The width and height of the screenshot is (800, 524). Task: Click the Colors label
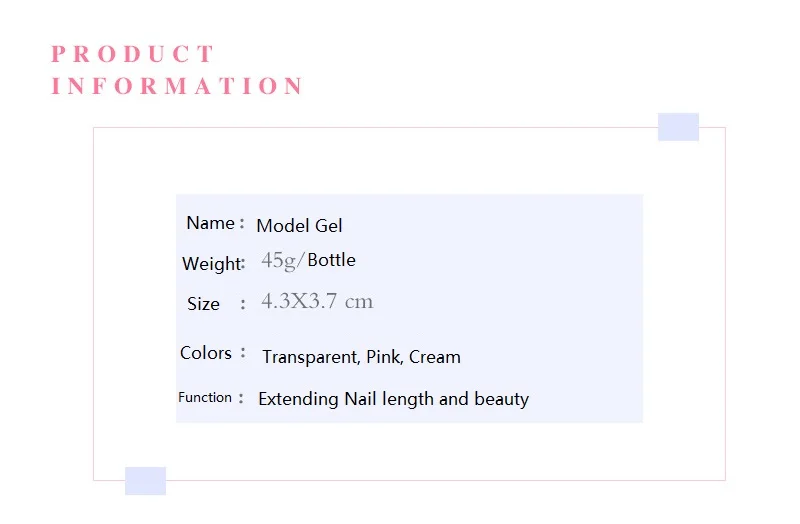point(206,353)
